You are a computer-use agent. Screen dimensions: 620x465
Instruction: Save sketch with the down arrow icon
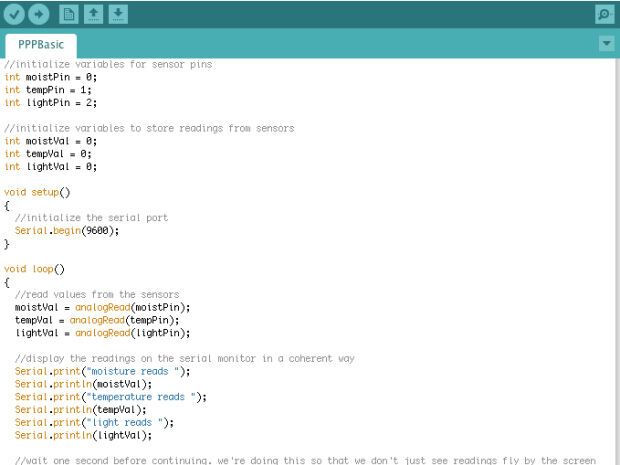click(118, 14)
